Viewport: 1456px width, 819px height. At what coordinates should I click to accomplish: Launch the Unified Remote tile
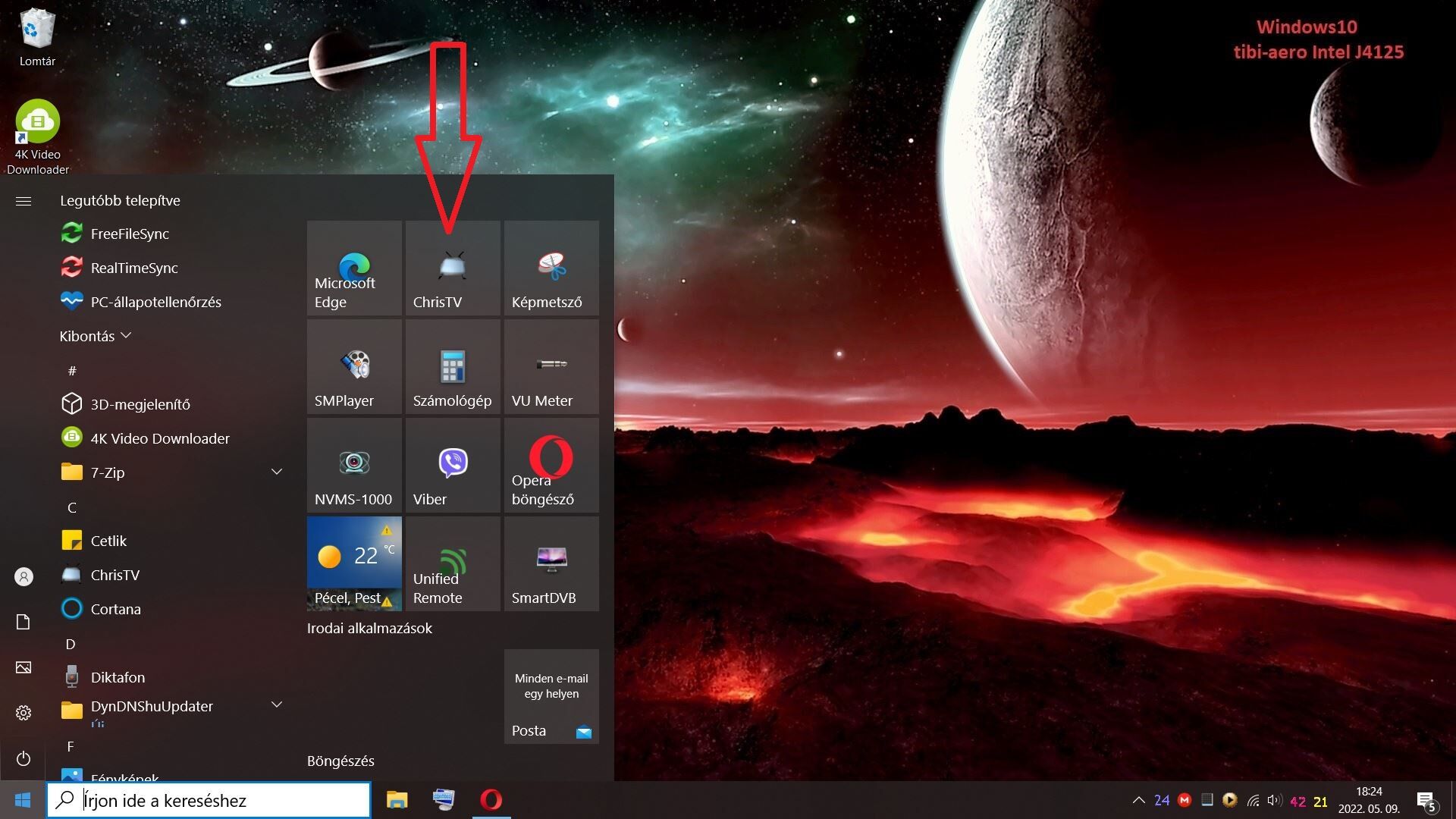pos(453,563)
